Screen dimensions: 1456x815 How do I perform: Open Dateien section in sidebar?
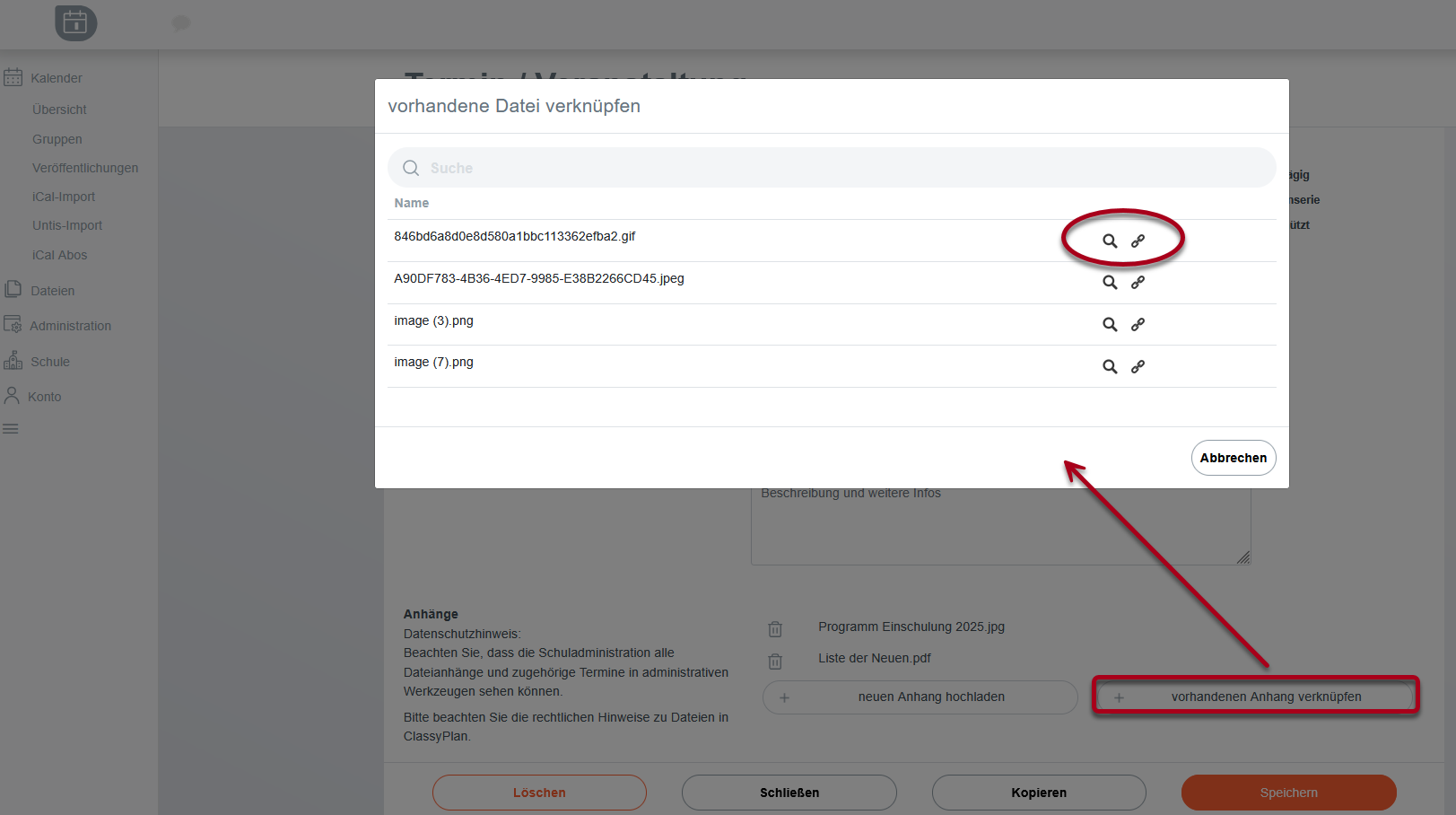click(x=52, y=291)
